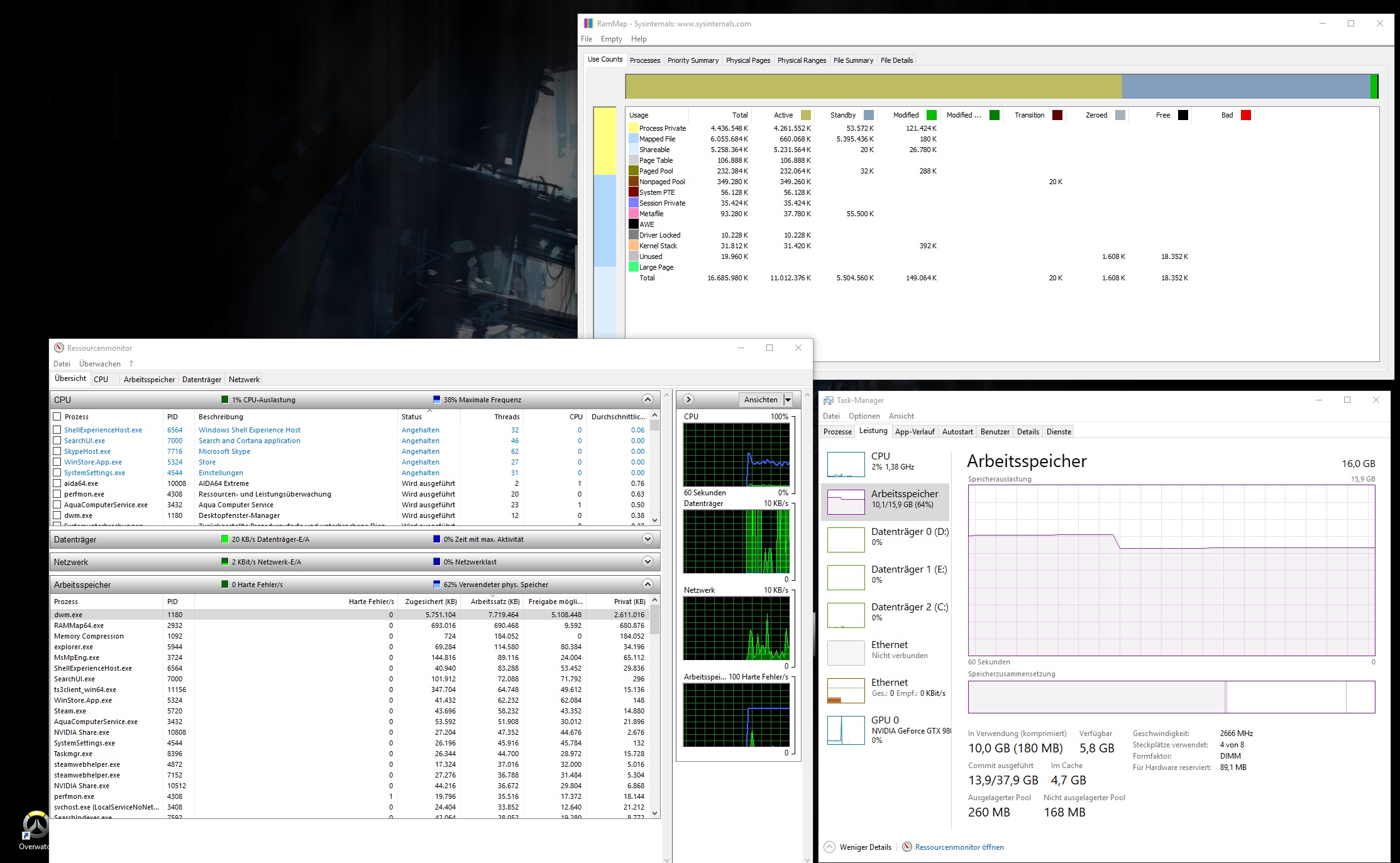Click the red Bad color swatch
Viewport: 1400px width, 863px height.
pyautogui.click(x=1246, y=115)
